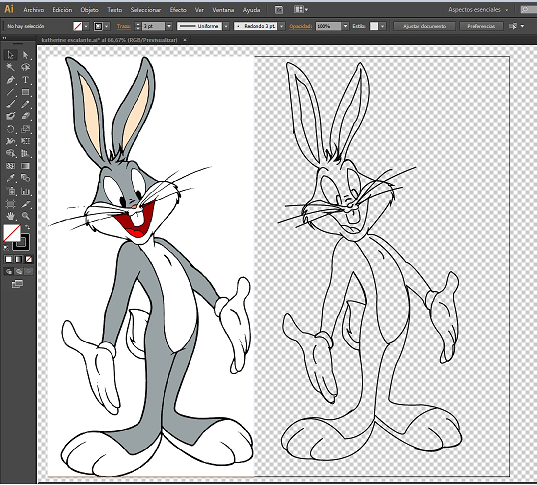This screenshot has height=485, width=537.
Task: Select the Type tool
Action: [x=25, y=80]
